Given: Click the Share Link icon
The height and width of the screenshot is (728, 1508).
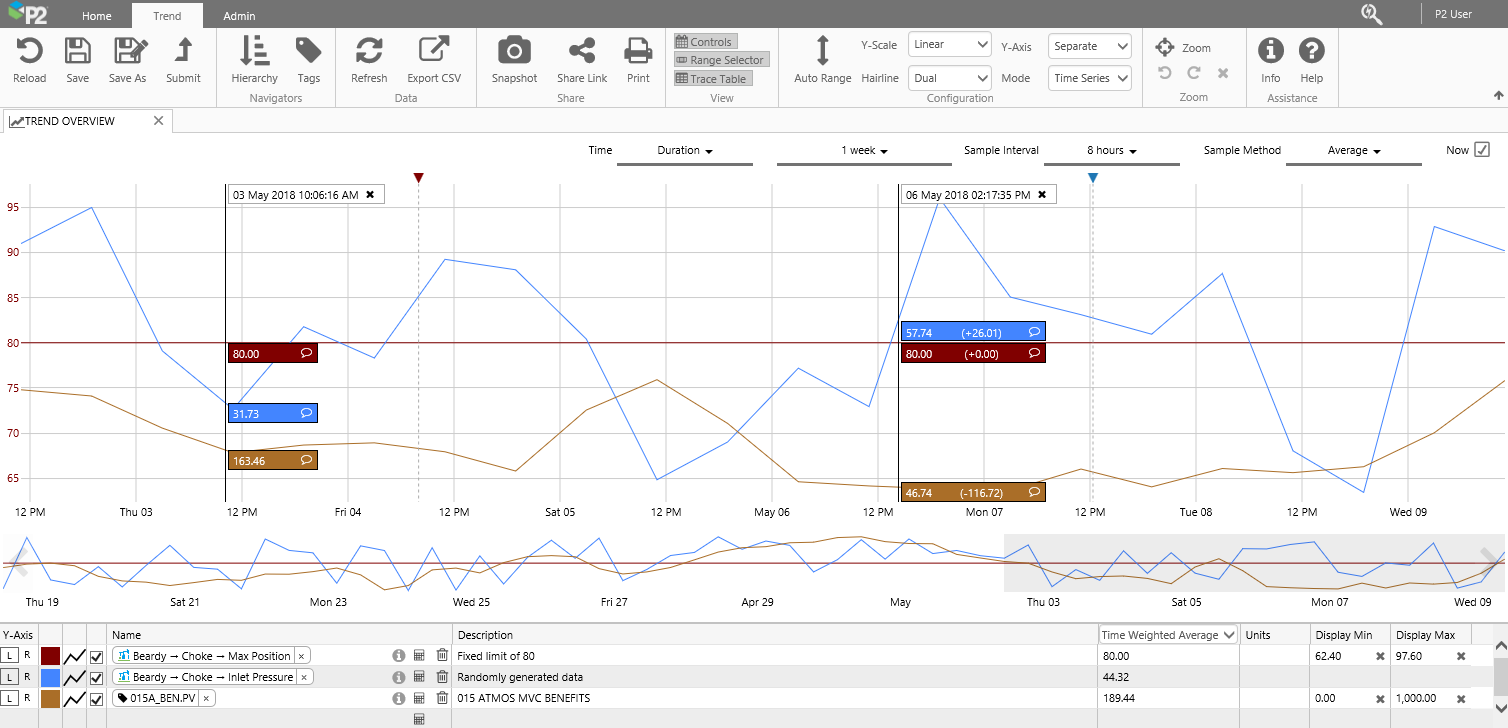Looking at the screenshot, I should point(581,52).
